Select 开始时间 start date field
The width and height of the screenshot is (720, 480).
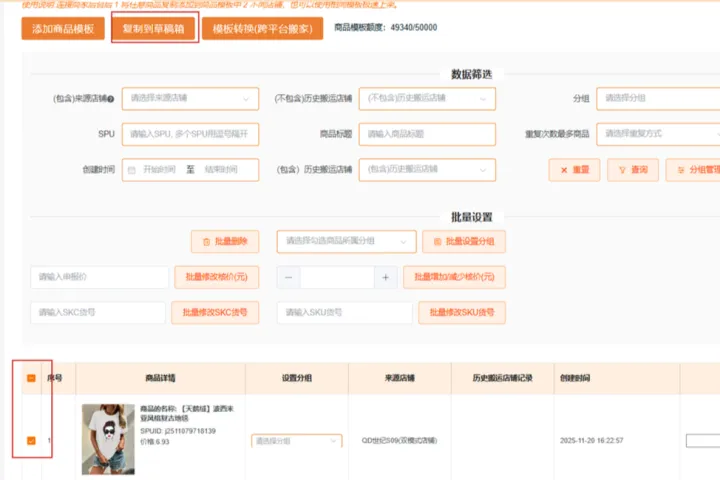159,169
